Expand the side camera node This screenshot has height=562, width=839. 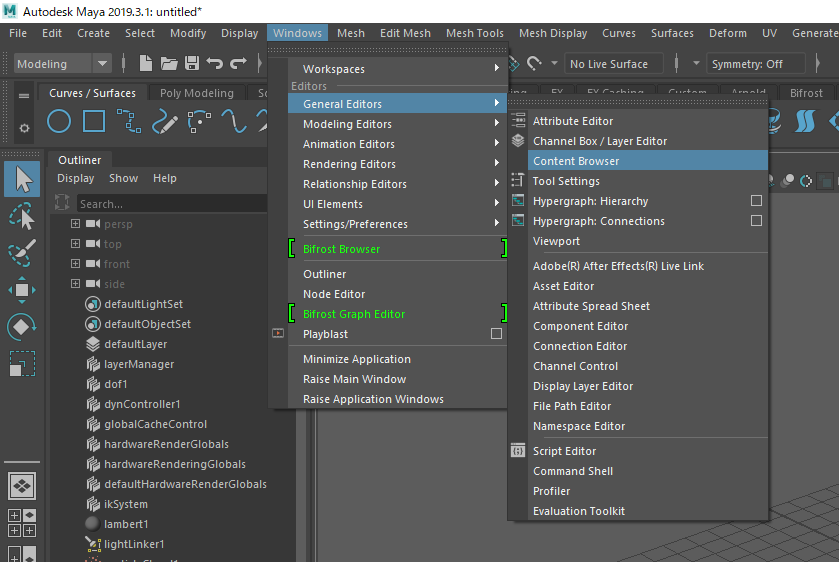[75, 283]
